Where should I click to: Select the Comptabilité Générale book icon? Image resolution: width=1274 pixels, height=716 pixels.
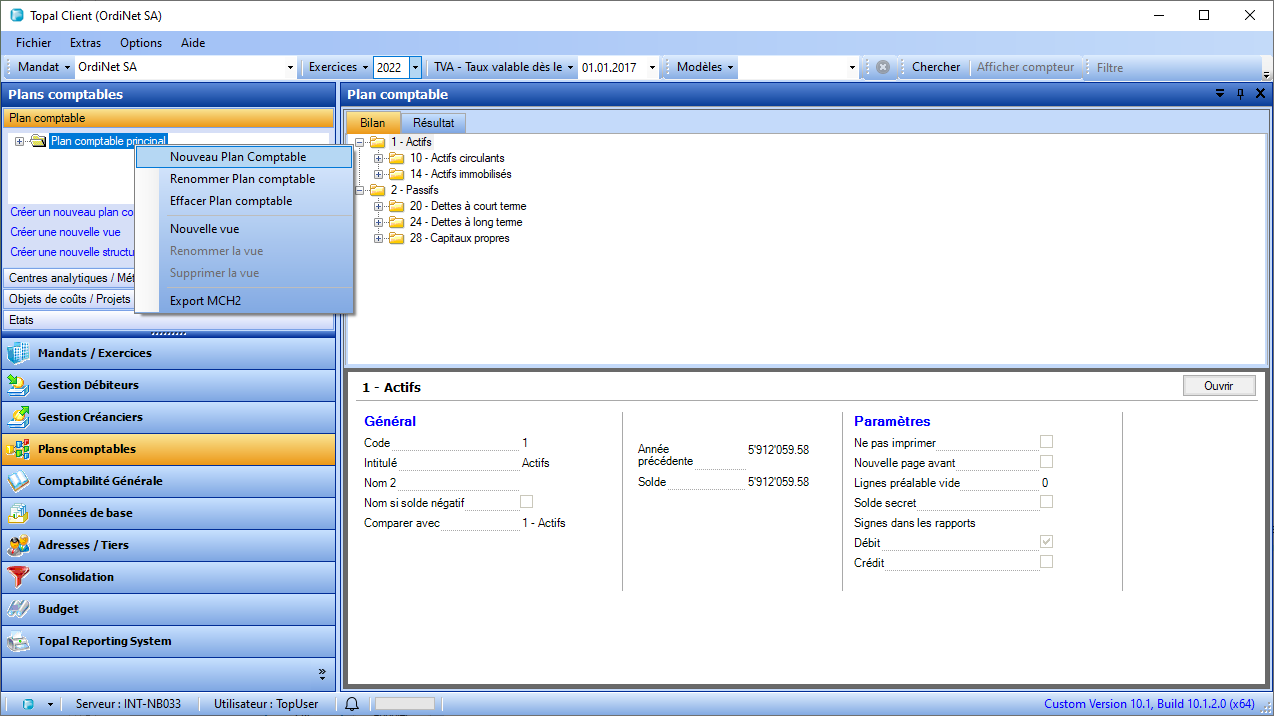(19, 481)
